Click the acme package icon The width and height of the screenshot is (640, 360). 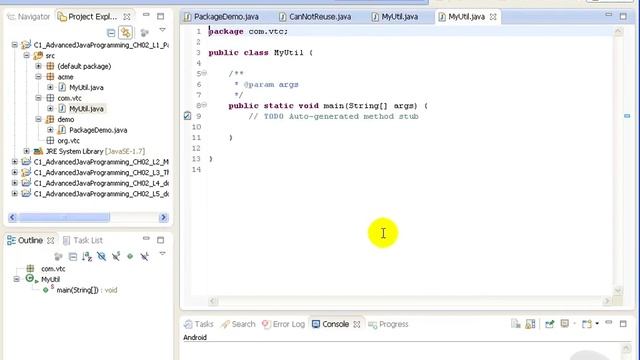point(50,77)
